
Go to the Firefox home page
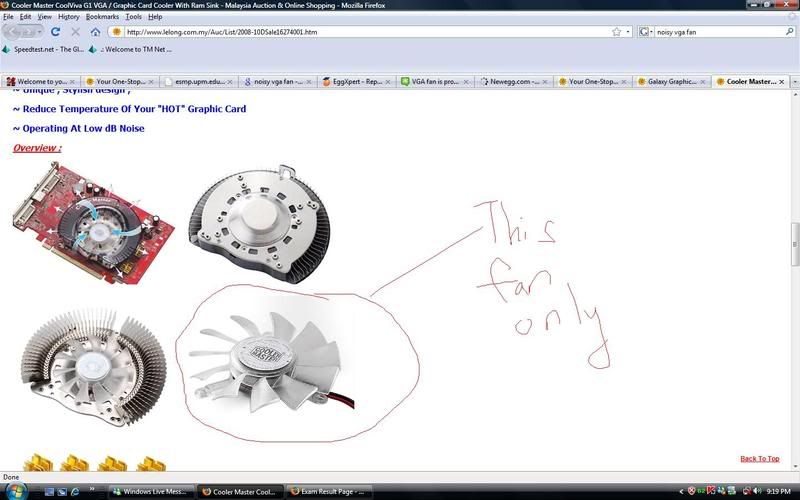click(95, 32)
